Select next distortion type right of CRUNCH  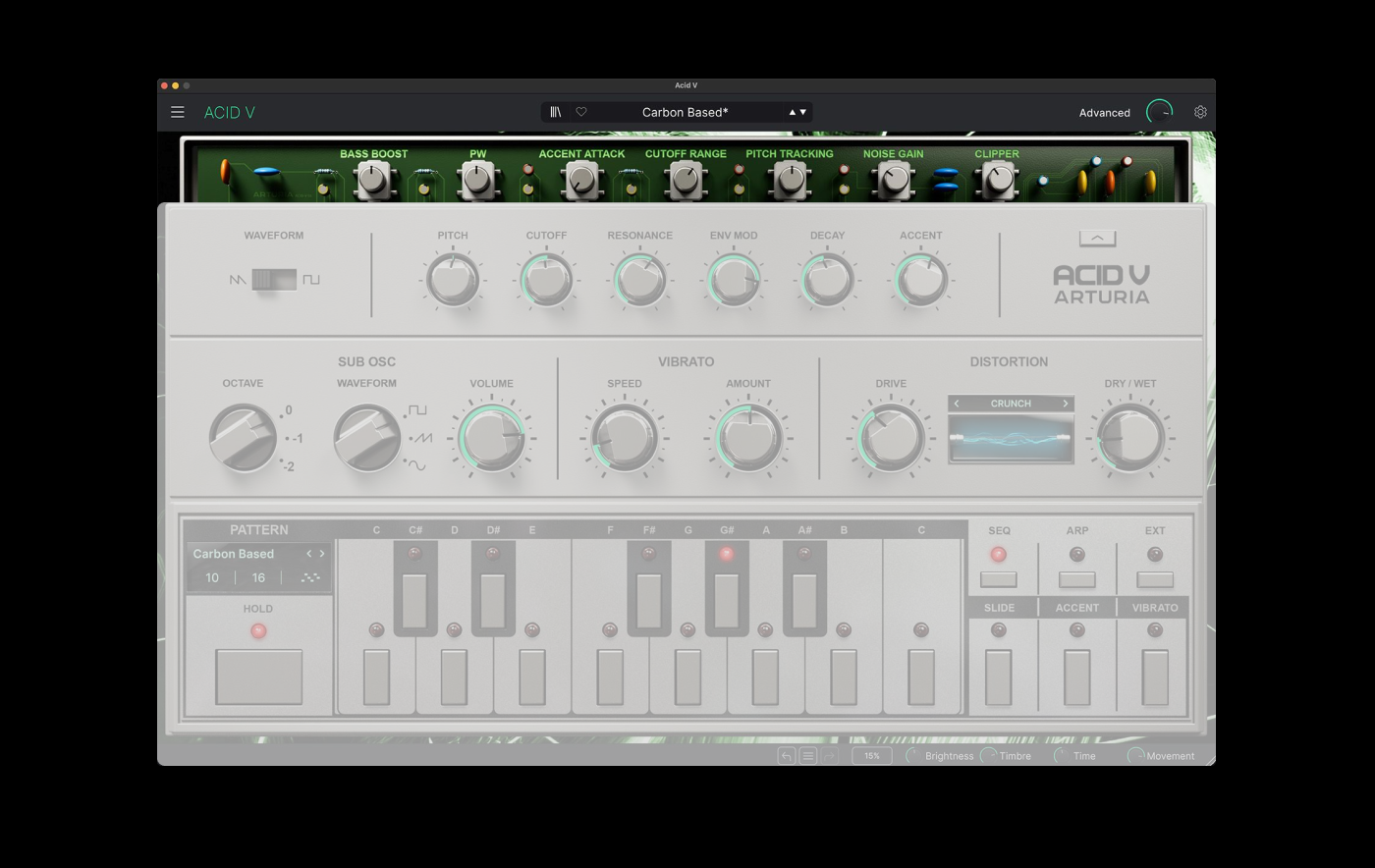(x=1065, y=404)
